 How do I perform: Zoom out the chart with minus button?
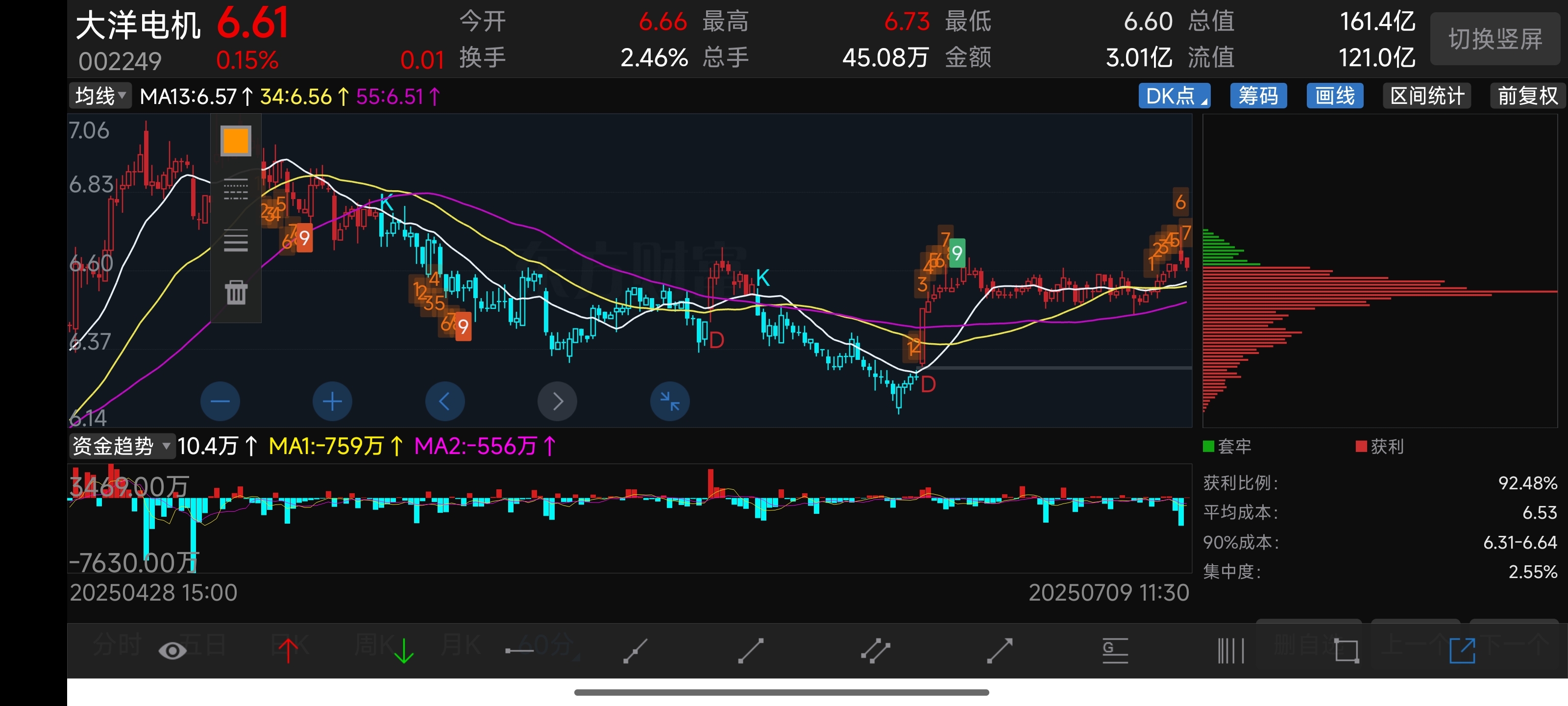click(x=220, y=402)
